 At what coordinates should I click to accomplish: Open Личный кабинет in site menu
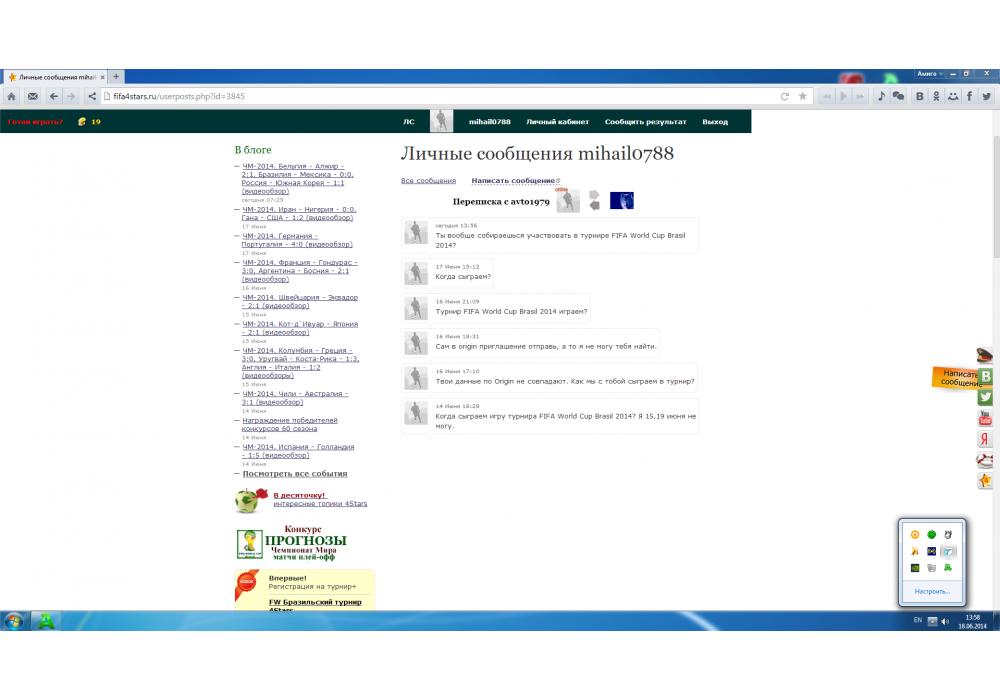point(557,122)
